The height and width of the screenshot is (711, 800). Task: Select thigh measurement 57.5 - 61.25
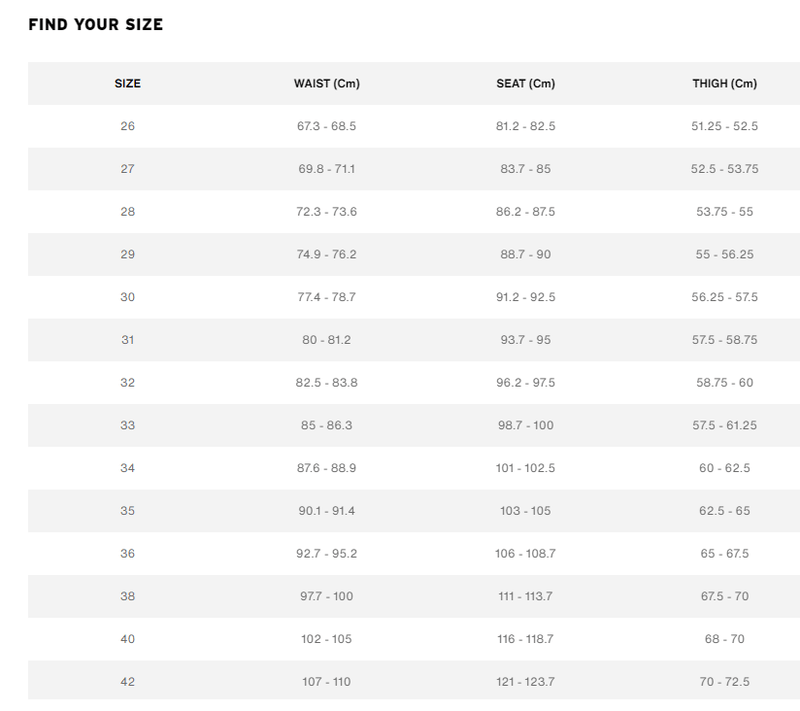(x=725, y=426)
